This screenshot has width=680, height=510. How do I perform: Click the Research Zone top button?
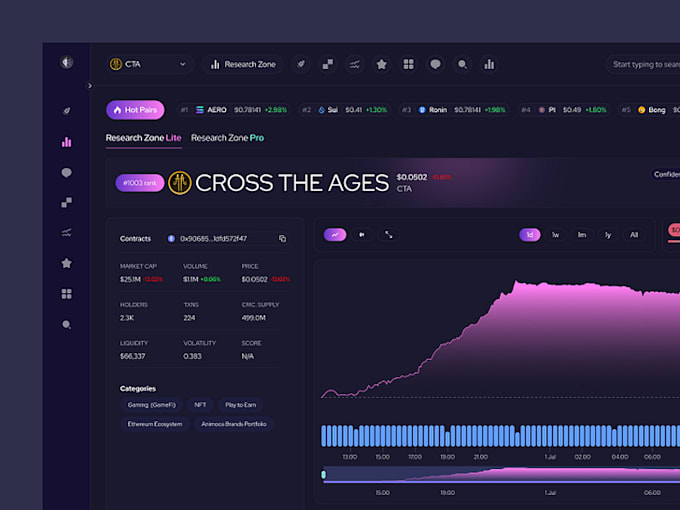pyautogui.click(x=242, y=64)
